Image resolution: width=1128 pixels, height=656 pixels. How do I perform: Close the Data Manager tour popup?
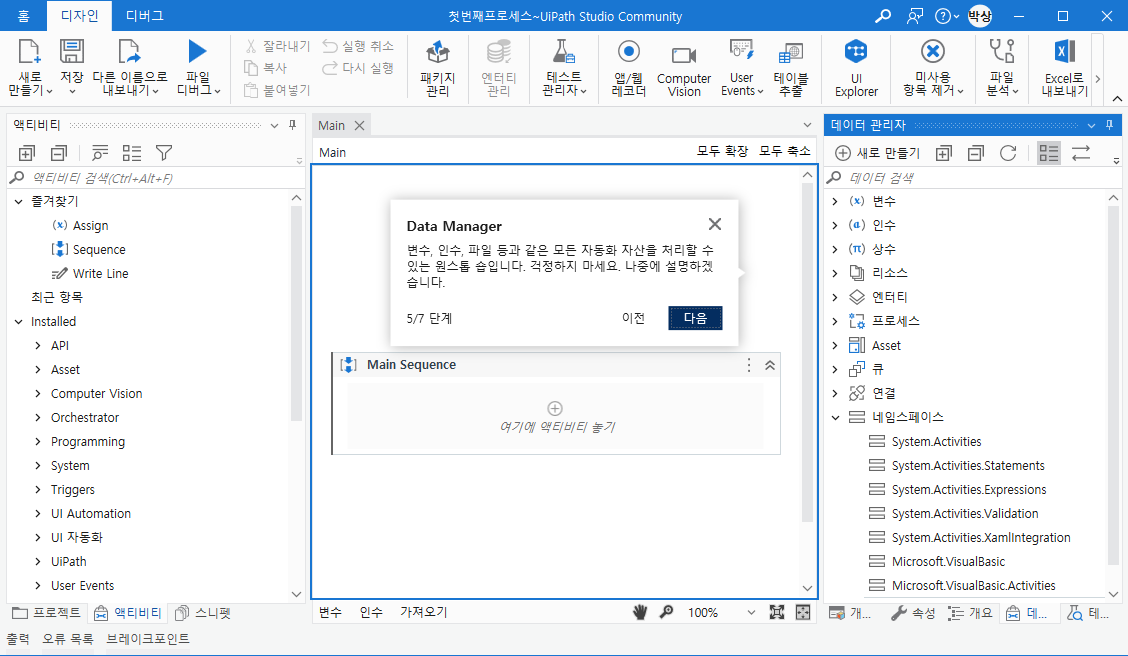[x=714, y=224]
